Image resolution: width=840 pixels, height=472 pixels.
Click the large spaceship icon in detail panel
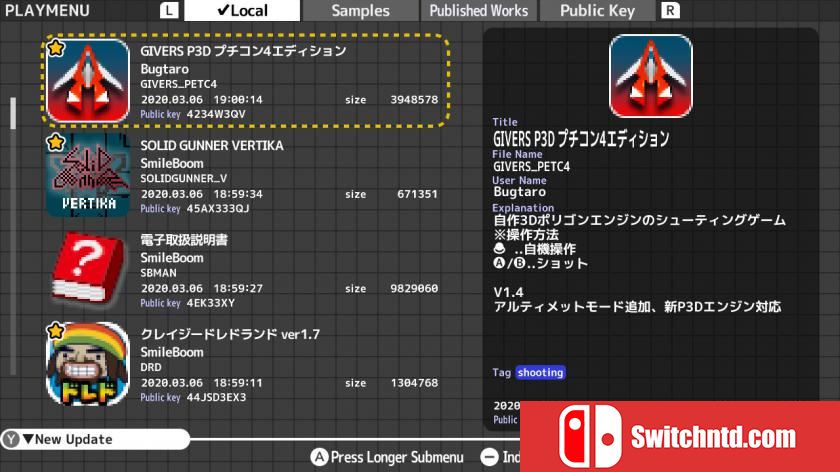tap(651, 76)
